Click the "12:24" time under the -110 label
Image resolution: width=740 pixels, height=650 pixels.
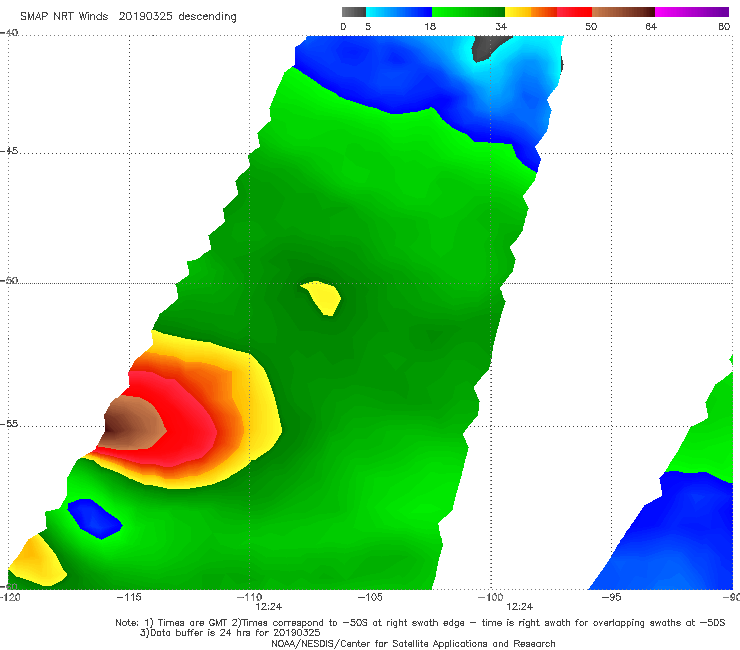coord(269,607)
